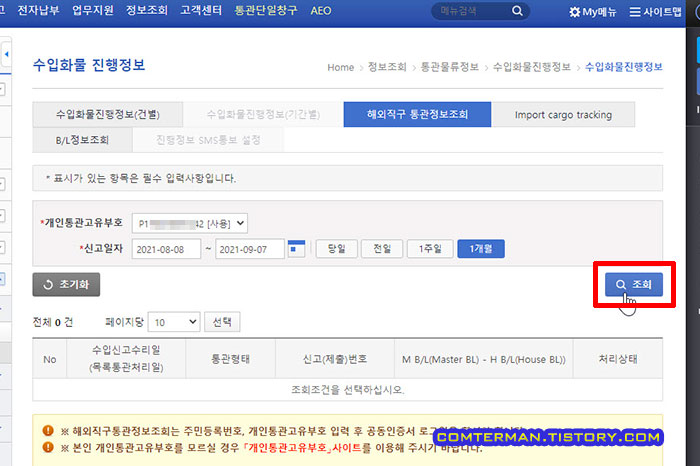Open the 업무지원 top menu
This screenshot has width=700, height=466.
(x=93, y=10)
